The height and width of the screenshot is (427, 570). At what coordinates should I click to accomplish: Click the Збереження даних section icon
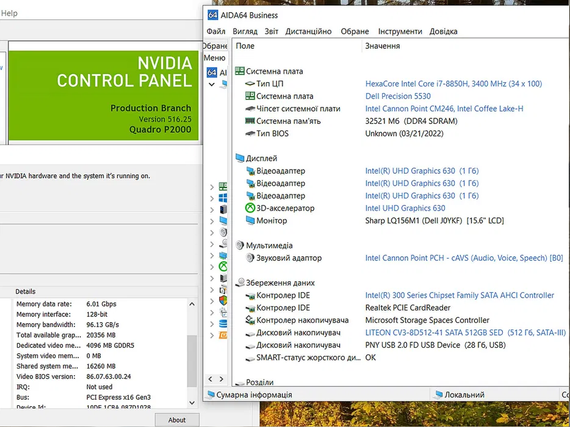point(240,282)
